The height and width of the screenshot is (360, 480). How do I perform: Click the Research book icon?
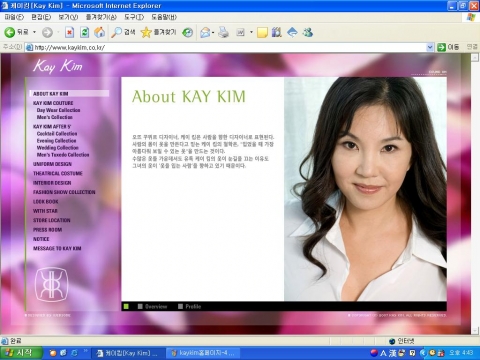click(277, 32)
